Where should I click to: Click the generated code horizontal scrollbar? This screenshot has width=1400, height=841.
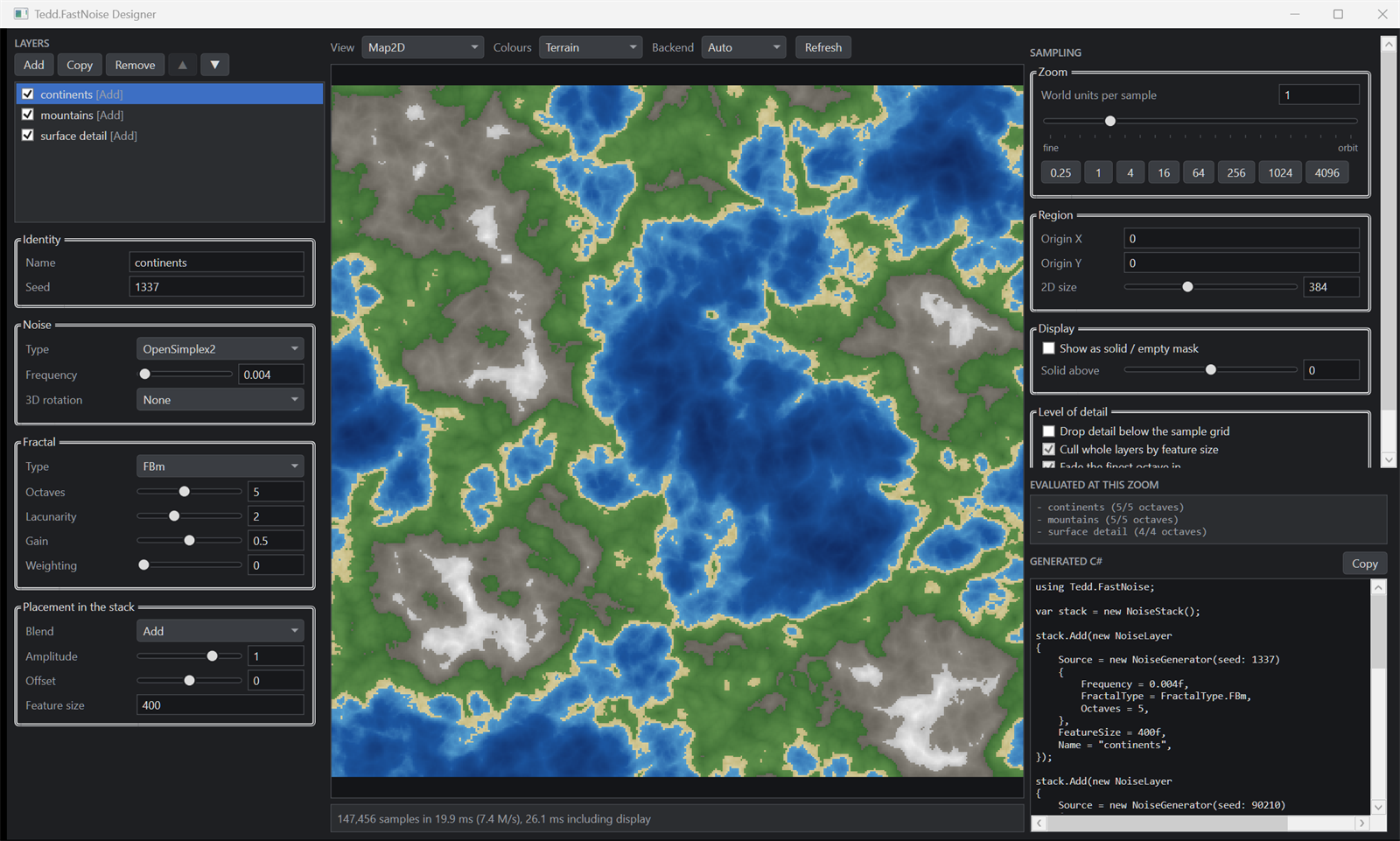tap(1200, 823)
